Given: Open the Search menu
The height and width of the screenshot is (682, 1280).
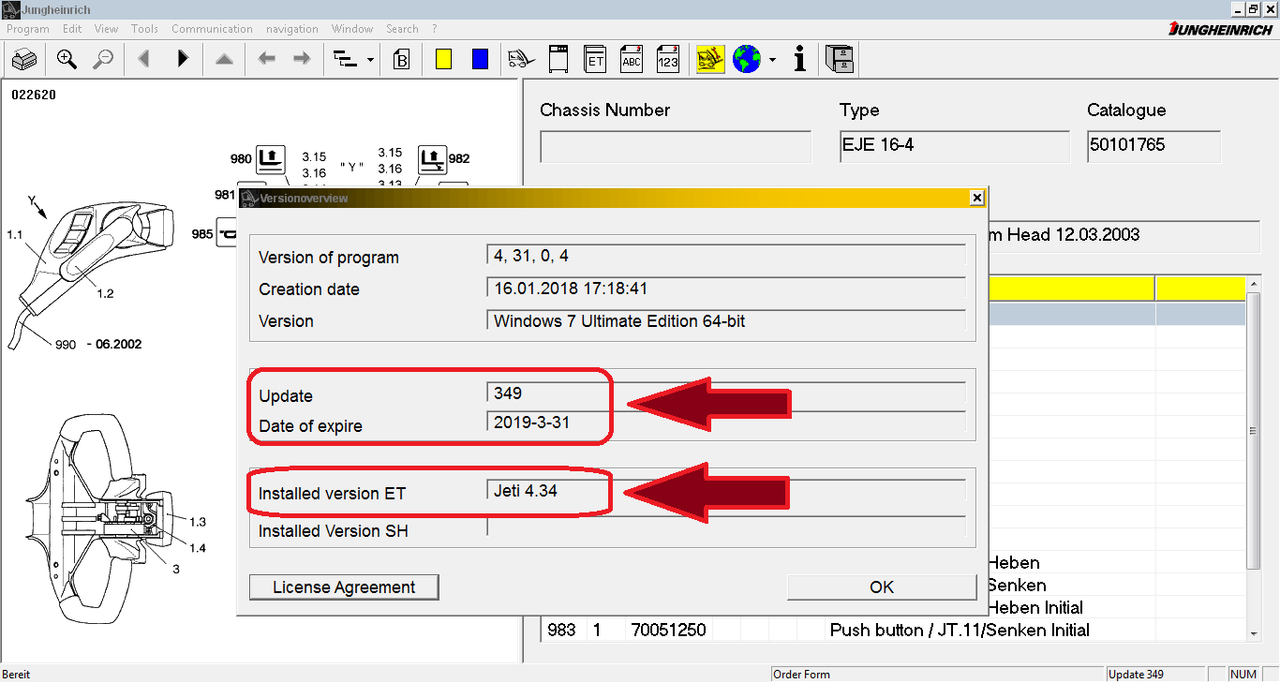Looking at the screenshot, I should pyautogui.click(x=402, y=29).
